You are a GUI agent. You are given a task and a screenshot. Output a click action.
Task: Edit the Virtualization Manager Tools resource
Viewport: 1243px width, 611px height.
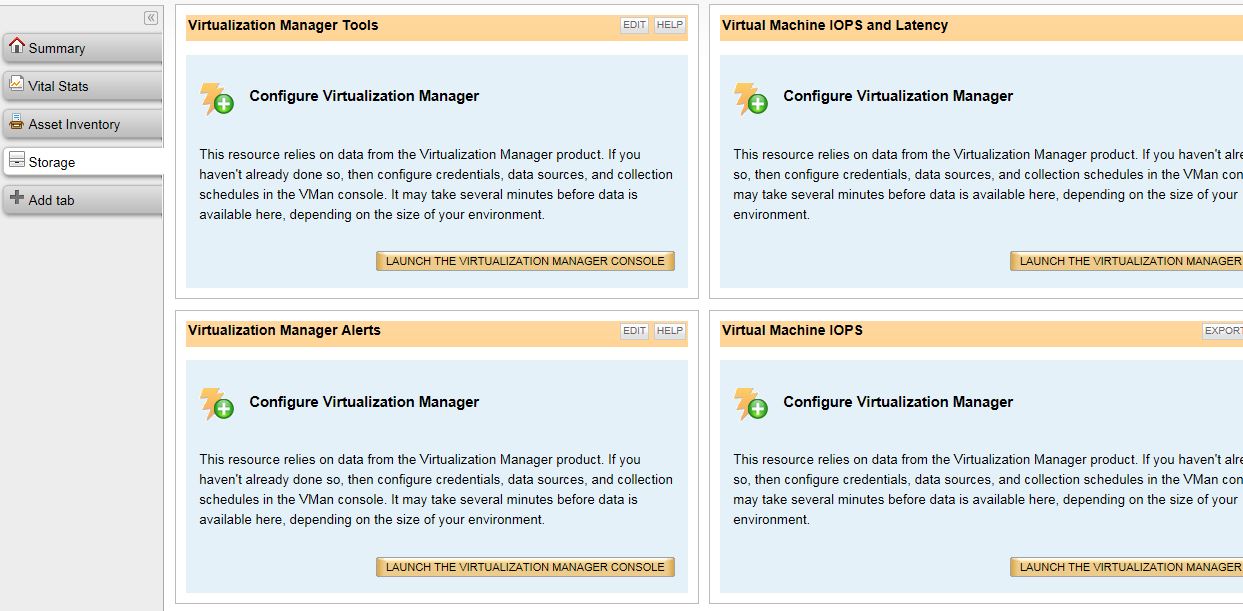click(x=634, y=25)
